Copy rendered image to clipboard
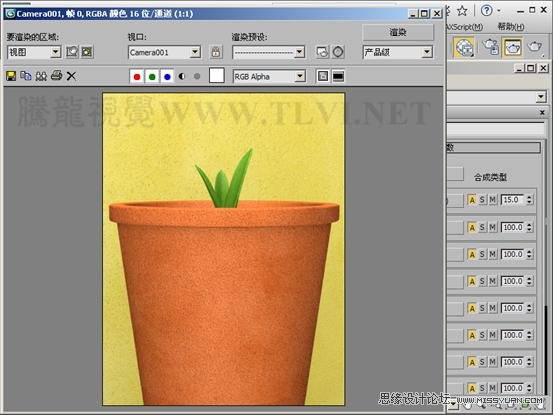 point(26,76)
